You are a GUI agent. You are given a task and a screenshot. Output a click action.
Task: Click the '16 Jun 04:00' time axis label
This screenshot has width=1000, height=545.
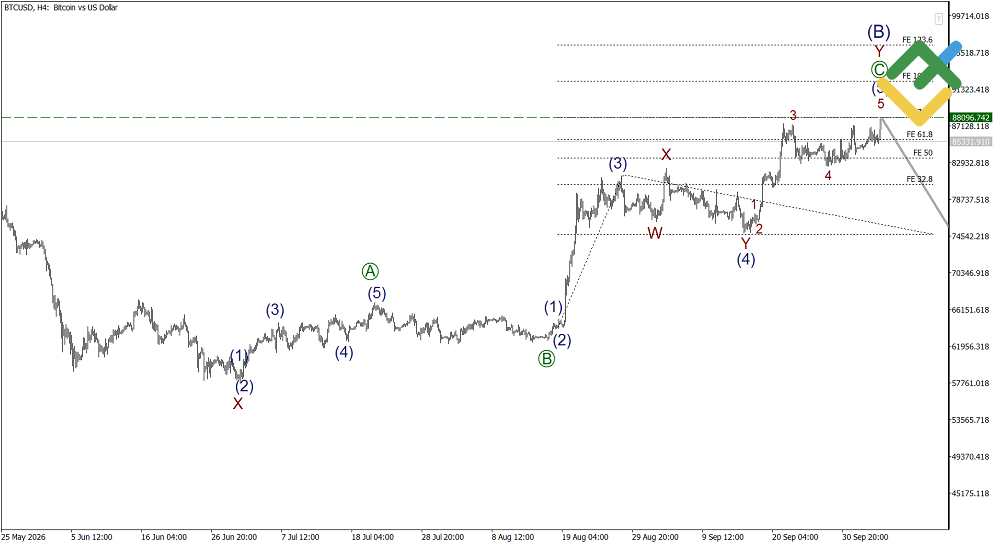164,537
